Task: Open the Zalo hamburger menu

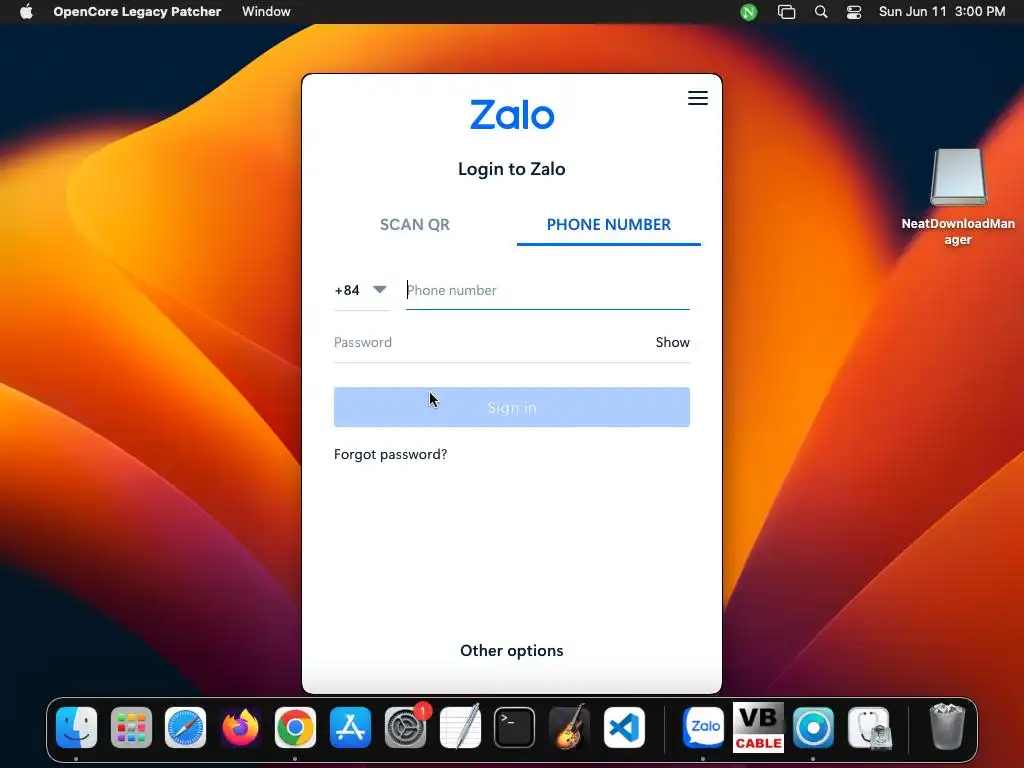Action: 697,98
